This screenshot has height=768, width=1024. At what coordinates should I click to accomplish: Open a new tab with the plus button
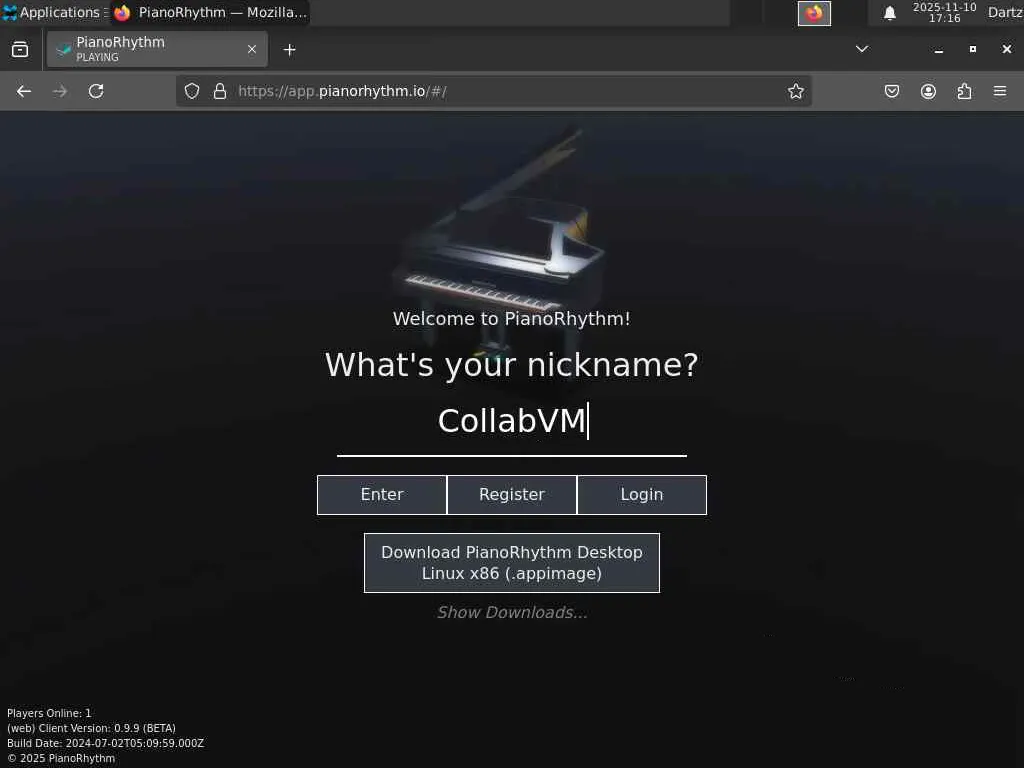click(x=289, y=50)
